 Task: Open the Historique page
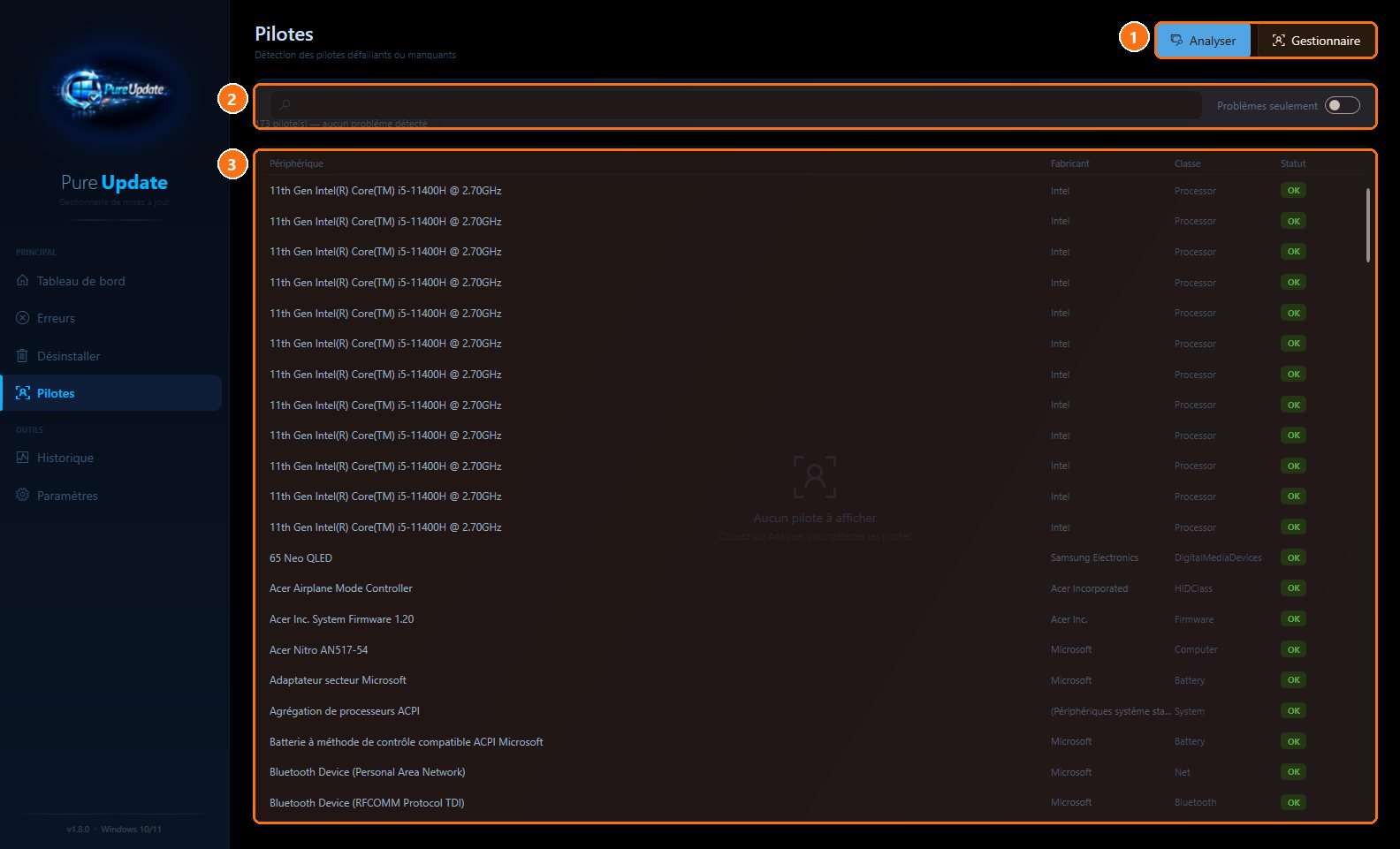click(110, 458)
